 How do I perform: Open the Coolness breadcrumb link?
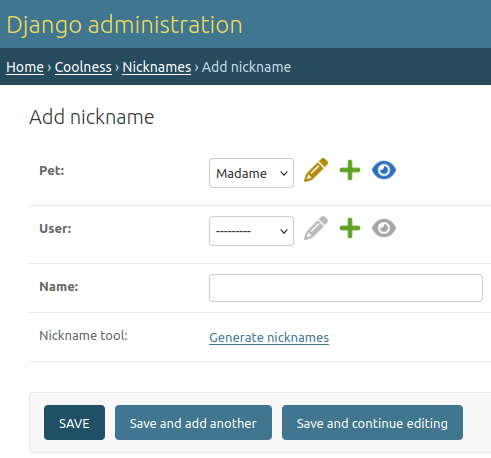point(83,67)
